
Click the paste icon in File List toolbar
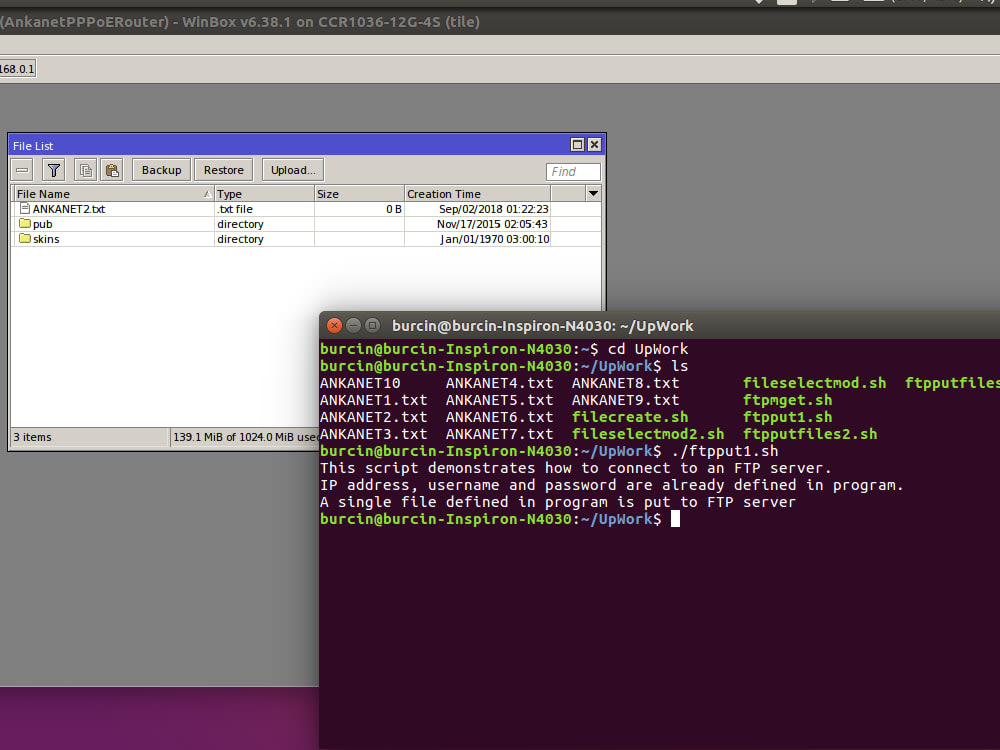[112, 169]
